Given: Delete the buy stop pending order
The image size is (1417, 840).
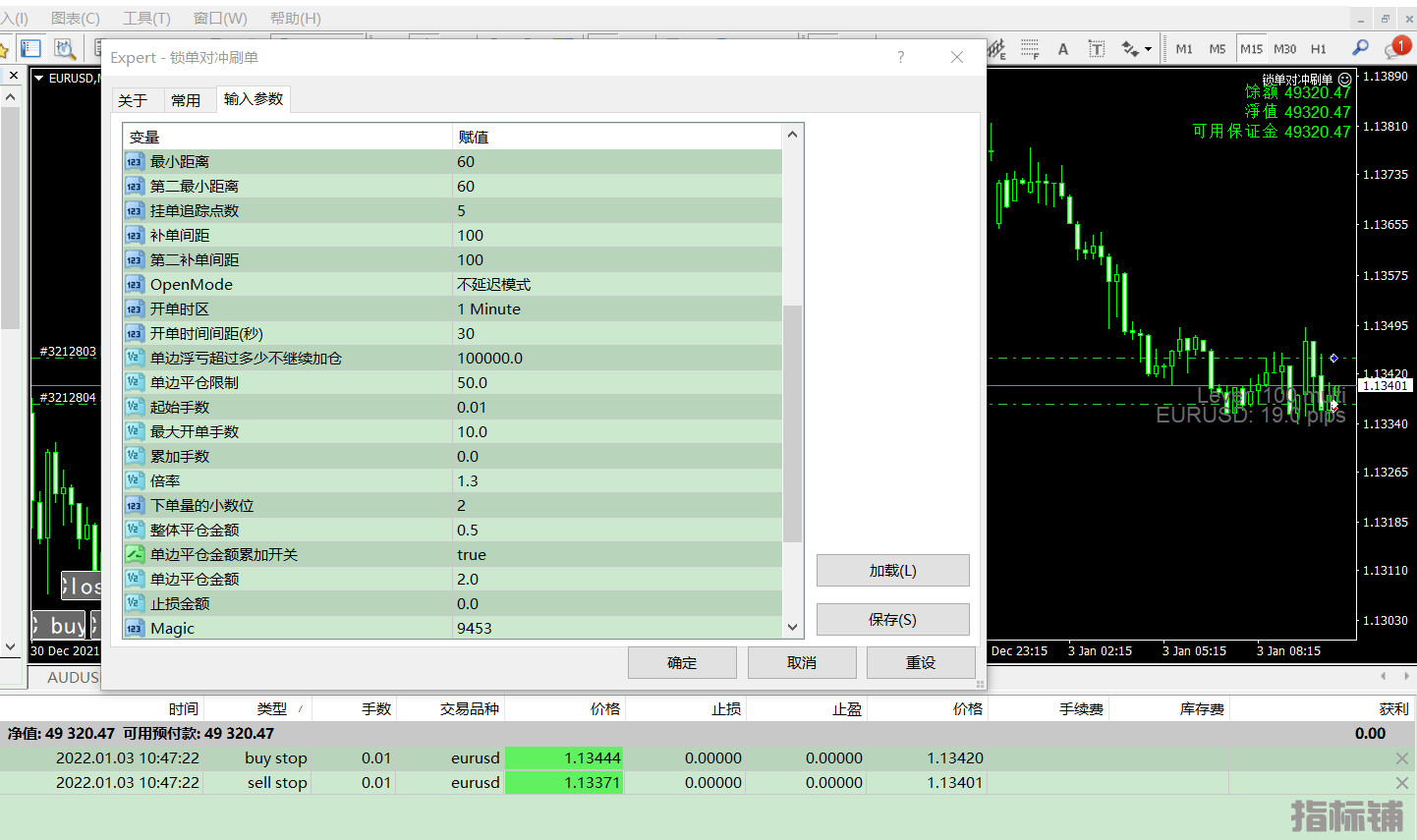Looking at the screenshot, I should point(1401,758).
